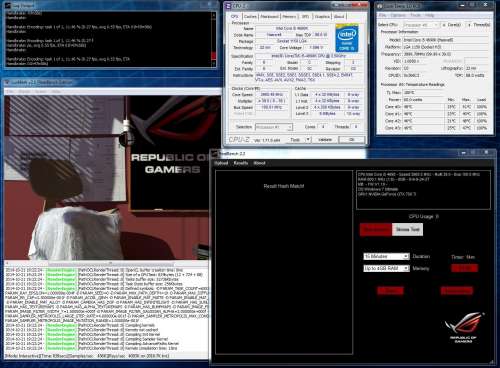Open the File menu in Core Temp
Screen dimensions: 500x368
(x=382, y=15)
